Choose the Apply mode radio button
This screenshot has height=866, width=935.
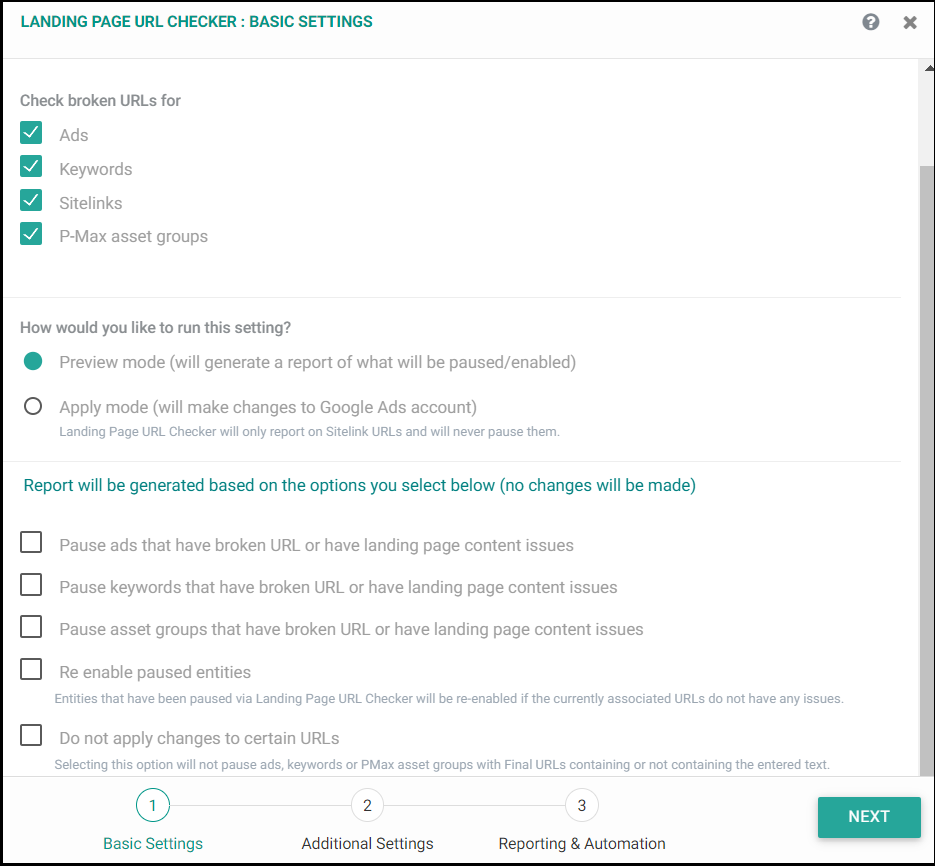click(33, 406)
